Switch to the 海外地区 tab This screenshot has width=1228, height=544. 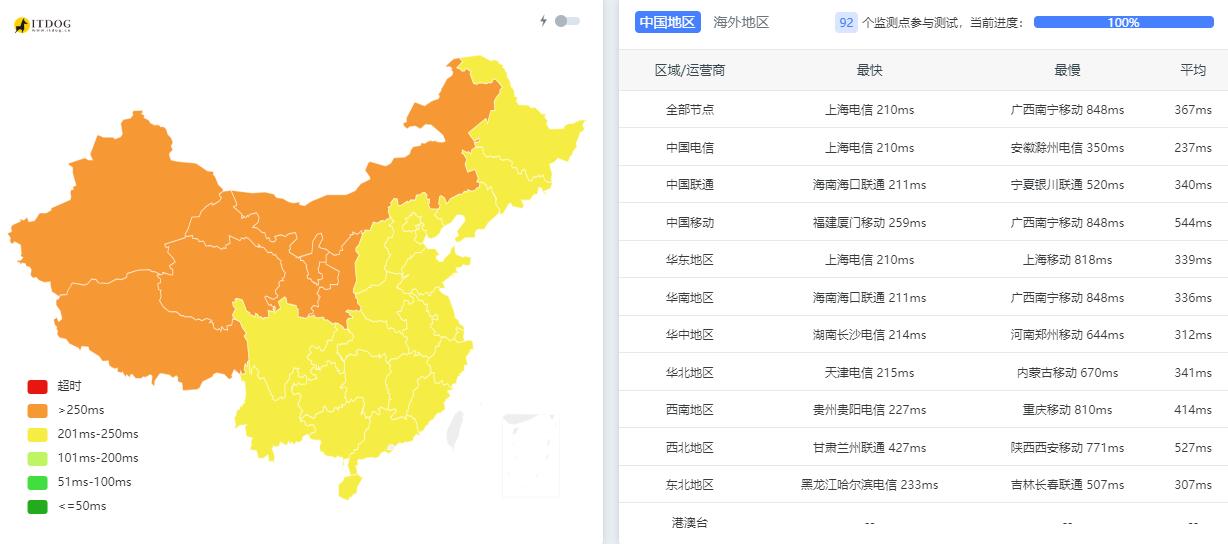coord(741,22)
